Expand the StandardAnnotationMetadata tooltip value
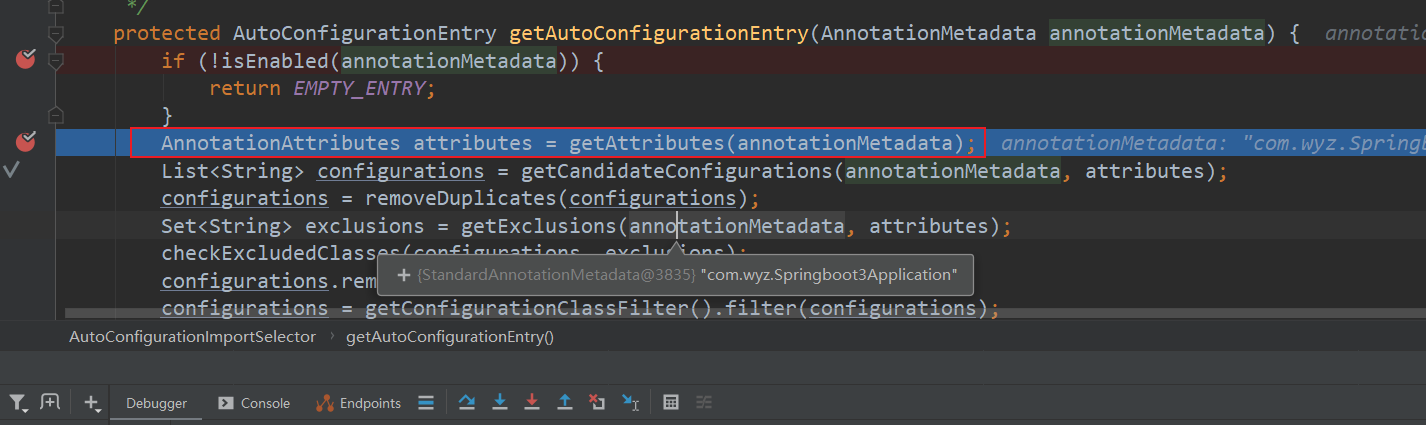The width and height of the screenshot is (1426, 425). coord(404,274)
